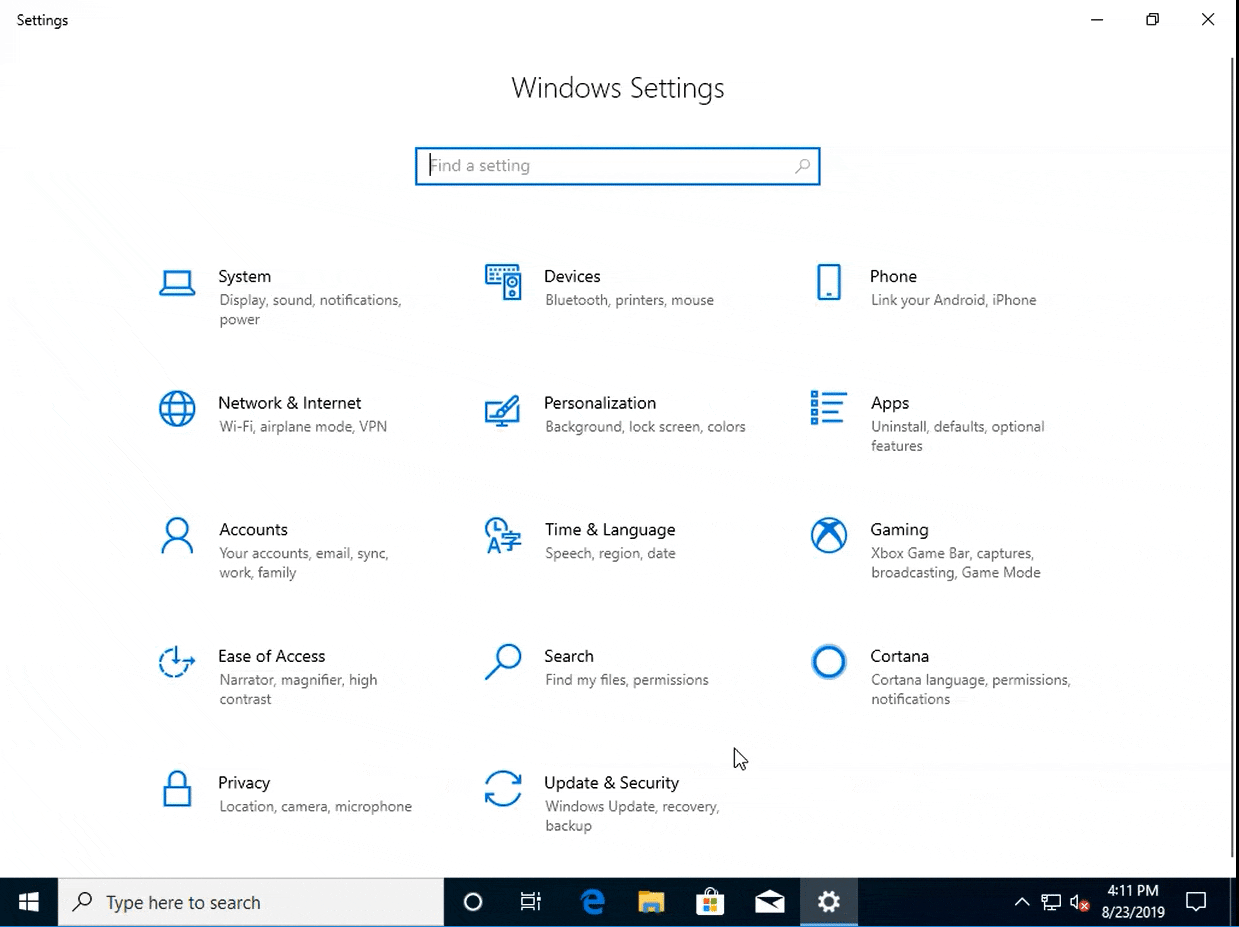This screenshot has height=927, width=1239.
Task: Open Accounts settings
Action: [x=253, y=530]
